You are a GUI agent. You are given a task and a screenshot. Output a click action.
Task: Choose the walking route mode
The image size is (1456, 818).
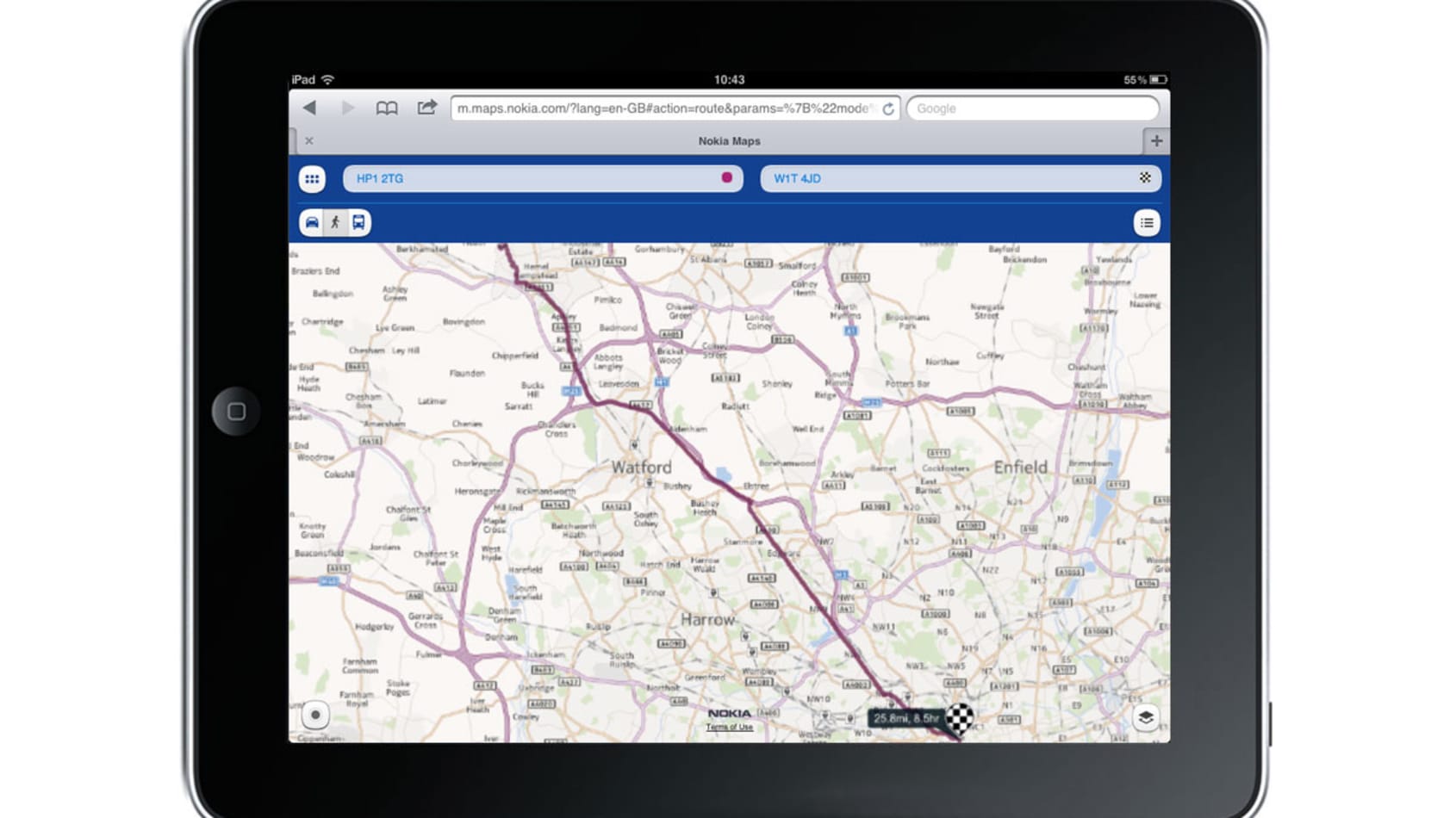click(335, 222)
